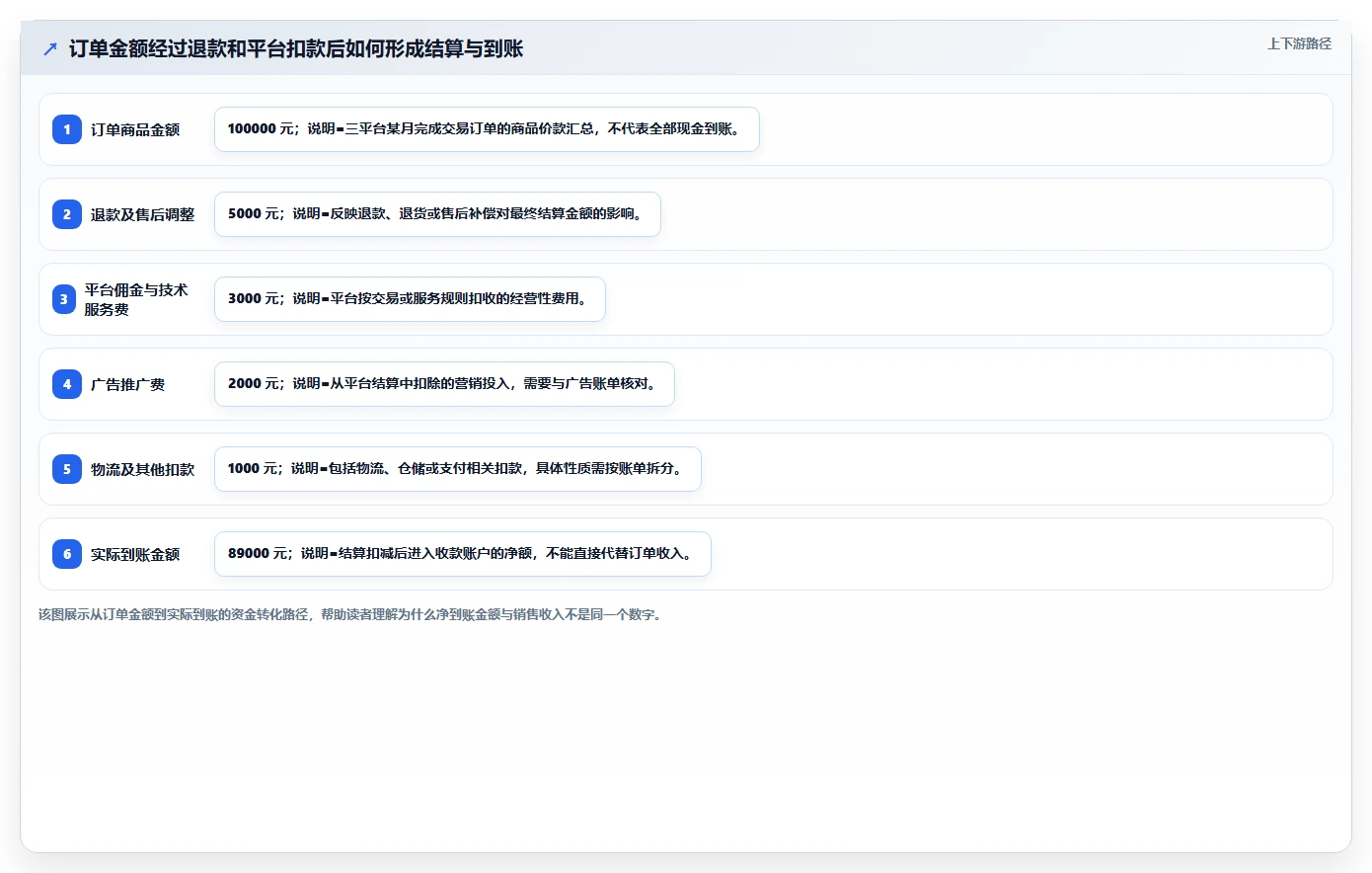Open the 1000 元 description box

(458, 469)
